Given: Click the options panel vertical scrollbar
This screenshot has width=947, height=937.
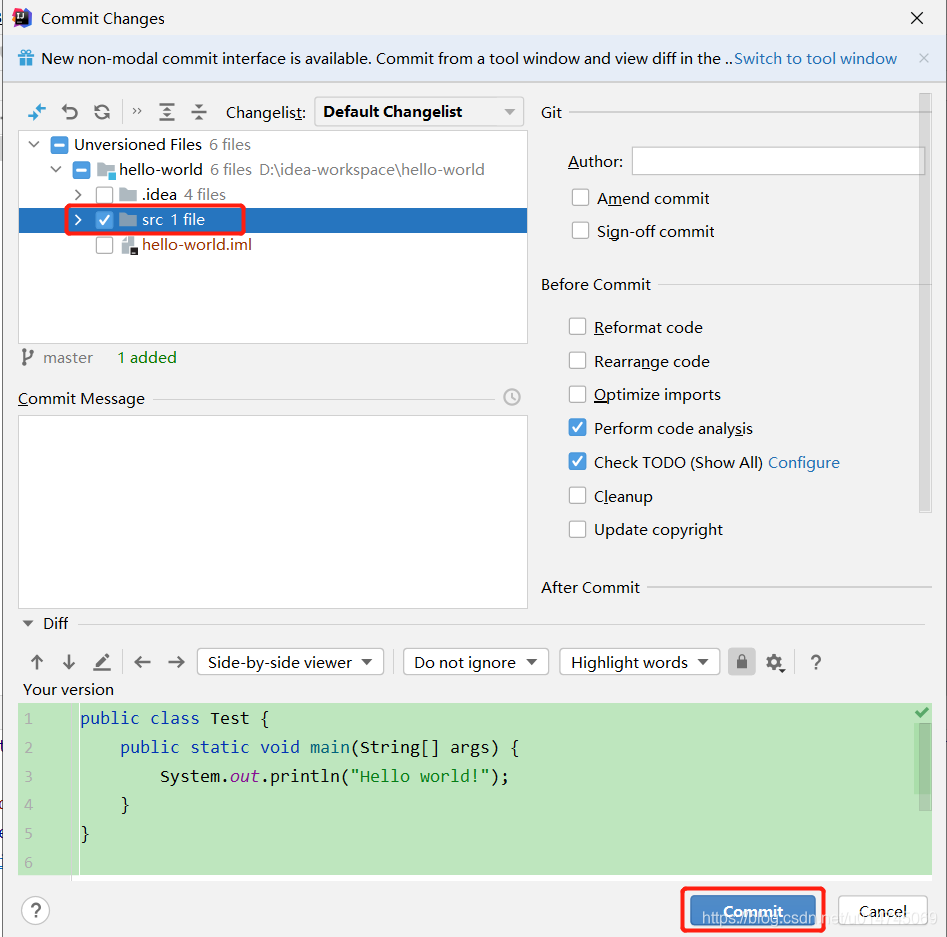Looking at the screenshot, I should [x=925, y=302].
